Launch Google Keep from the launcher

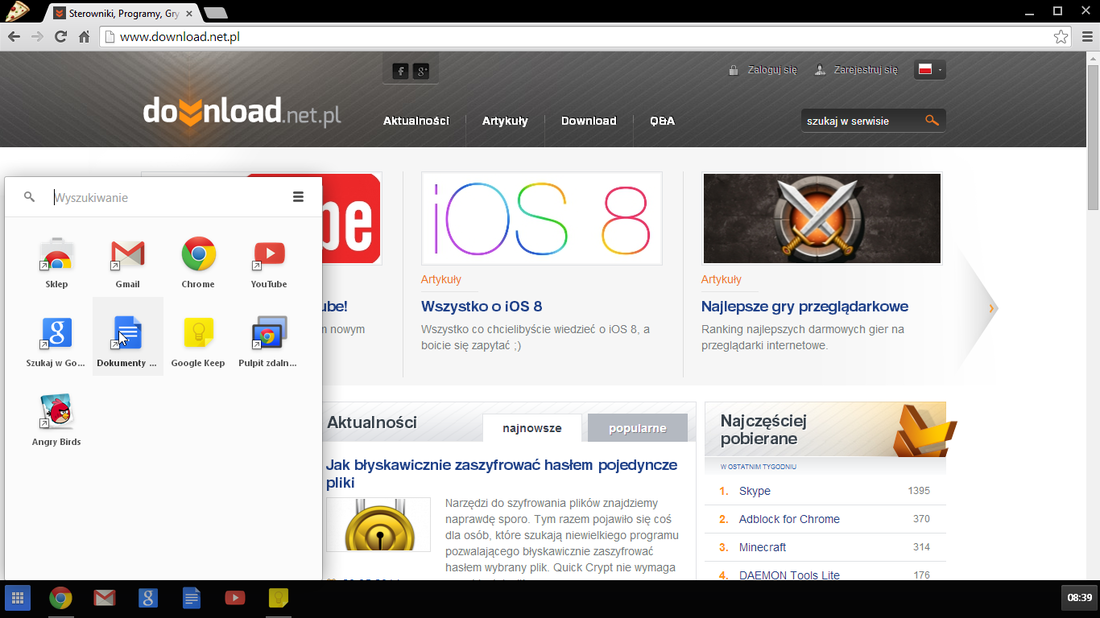click(x=198, y=342)
